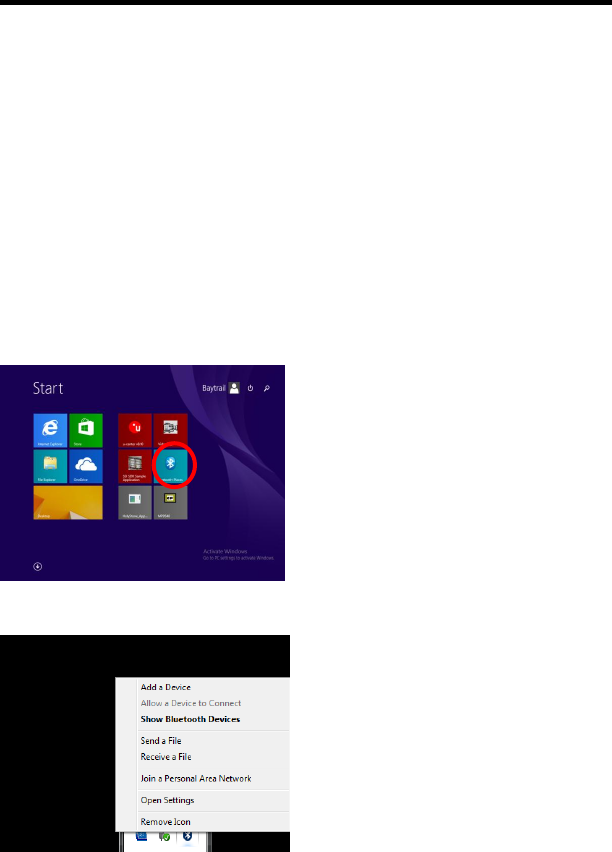
Task: Open the gray MP9540 tile
Action: [x=171, y=503]
